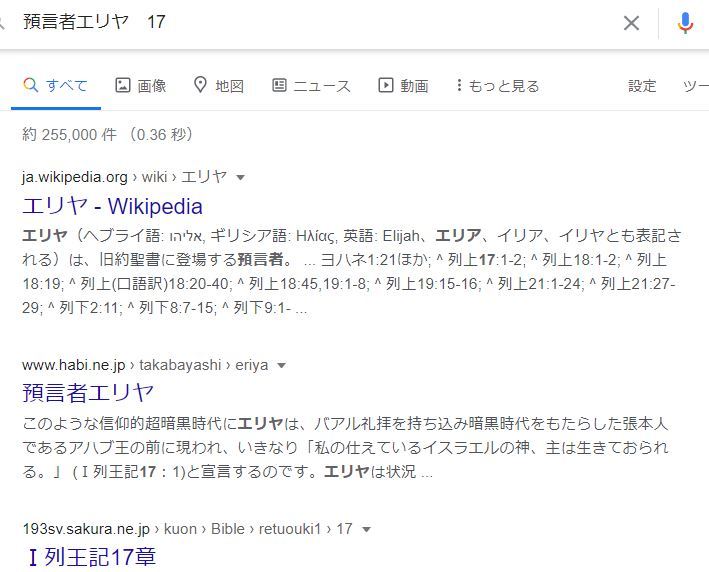Click the 193sv.sakura.ne.jp › kuon › Bible breadcrumb

(x=188, y=529)
